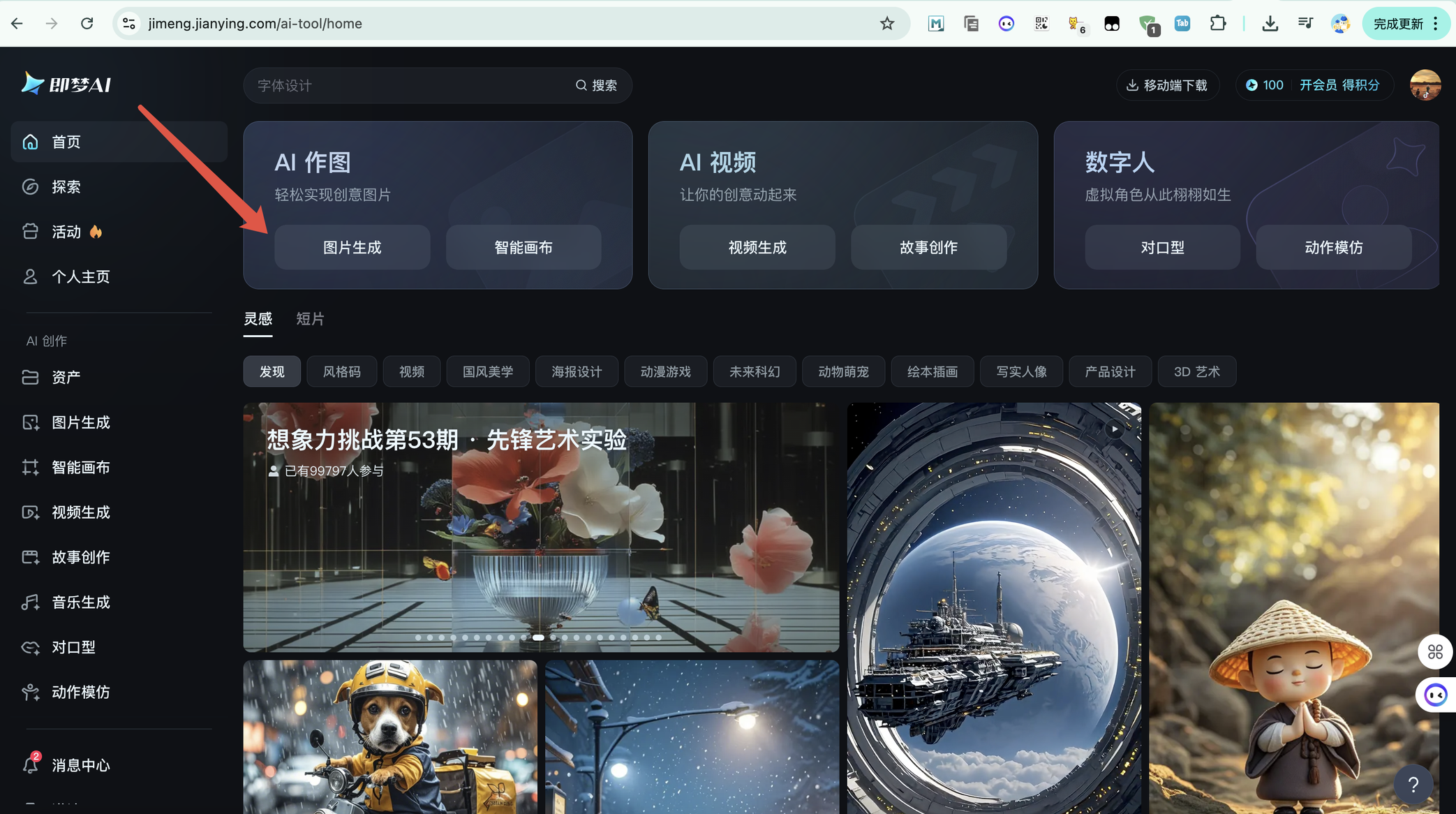This screenshot has height=814, width=1456.
Task: Click the 开会员 link
Action: (x=1317, y=85)
